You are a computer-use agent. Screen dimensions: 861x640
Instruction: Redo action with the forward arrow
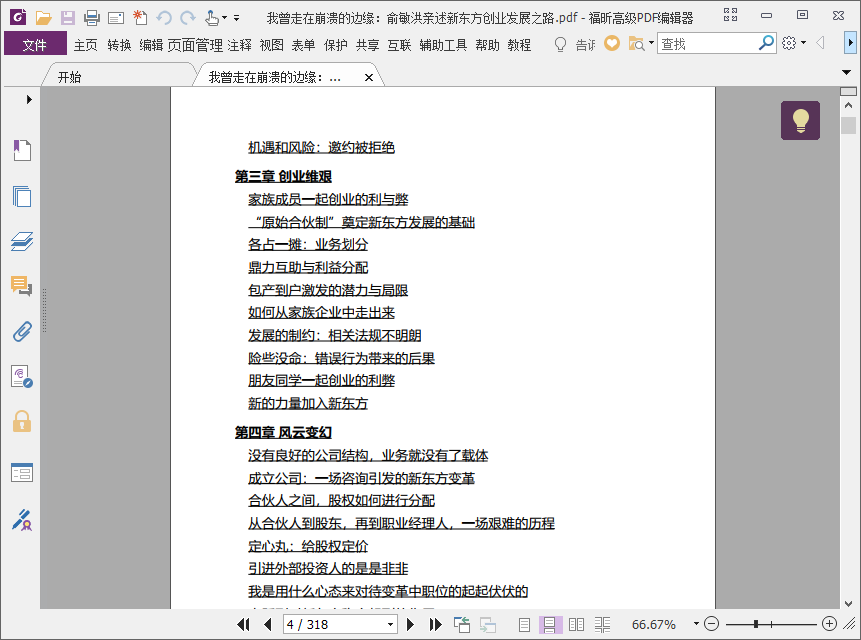[x=188, y=18]
